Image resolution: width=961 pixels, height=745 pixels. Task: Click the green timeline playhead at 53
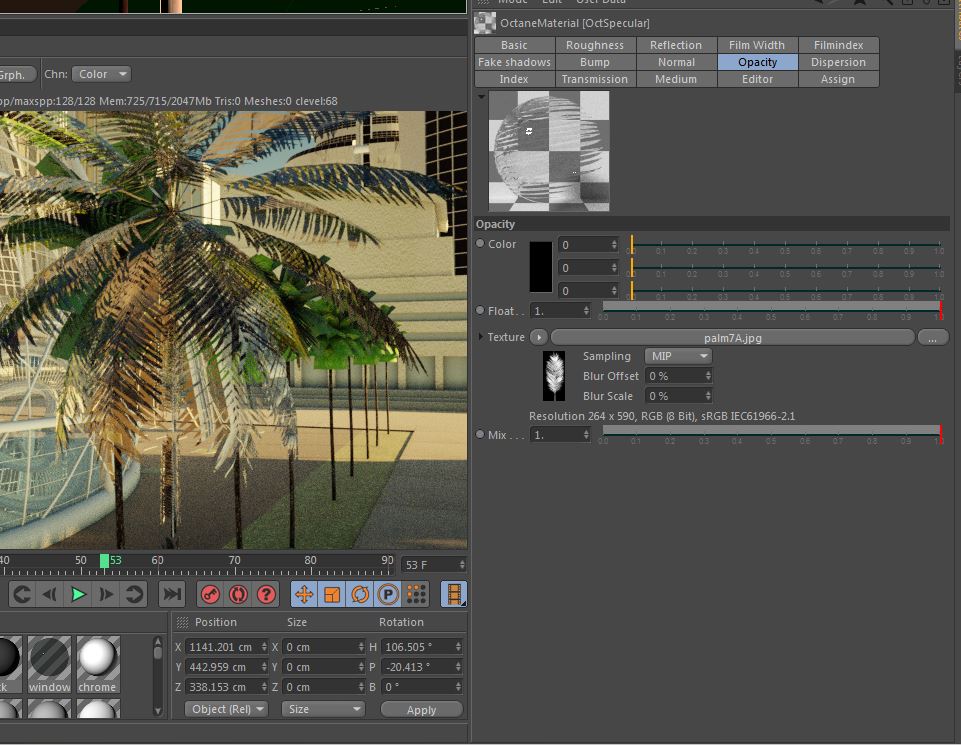click(104, 561)
